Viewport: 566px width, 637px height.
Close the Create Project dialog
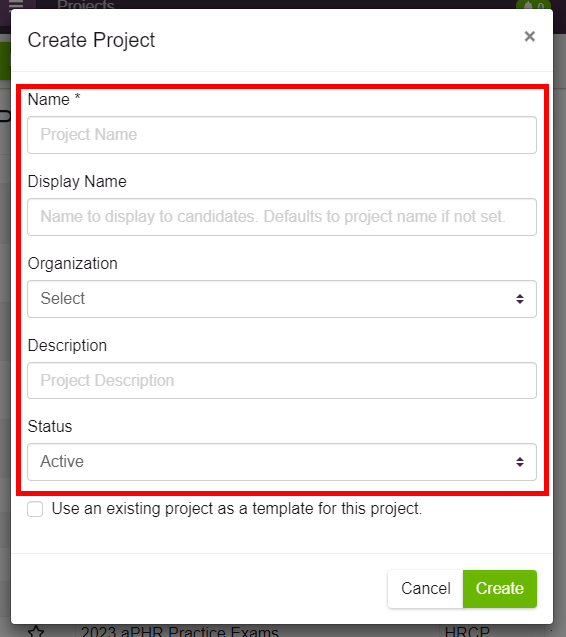(x=529, y=37)
